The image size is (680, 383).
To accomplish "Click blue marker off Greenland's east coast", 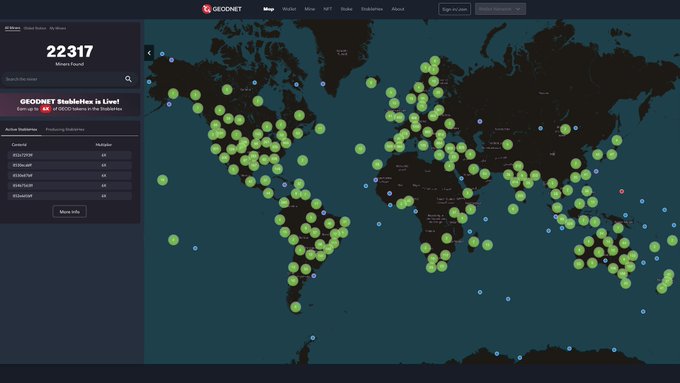I will click(x=323, y=84).
